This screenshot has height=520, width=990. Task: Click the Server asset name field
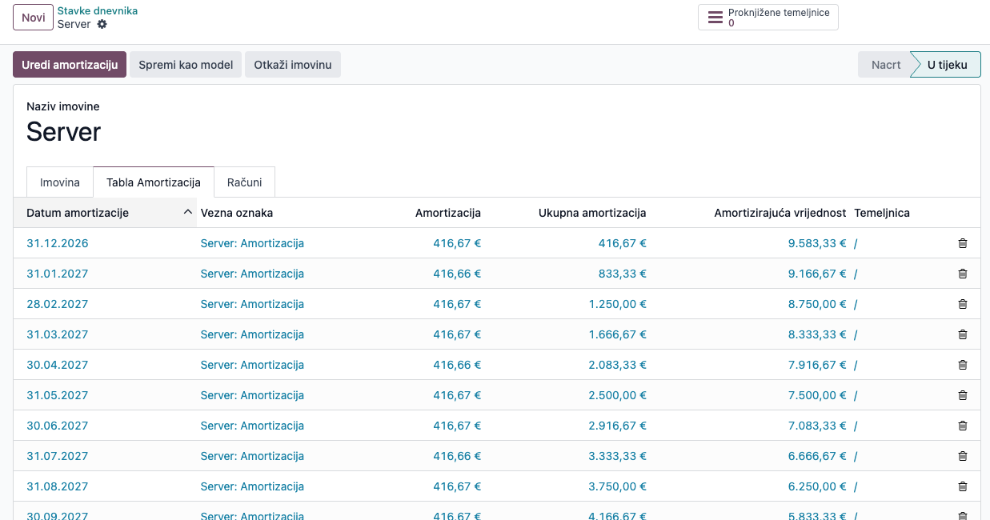(x=64, y=132)
